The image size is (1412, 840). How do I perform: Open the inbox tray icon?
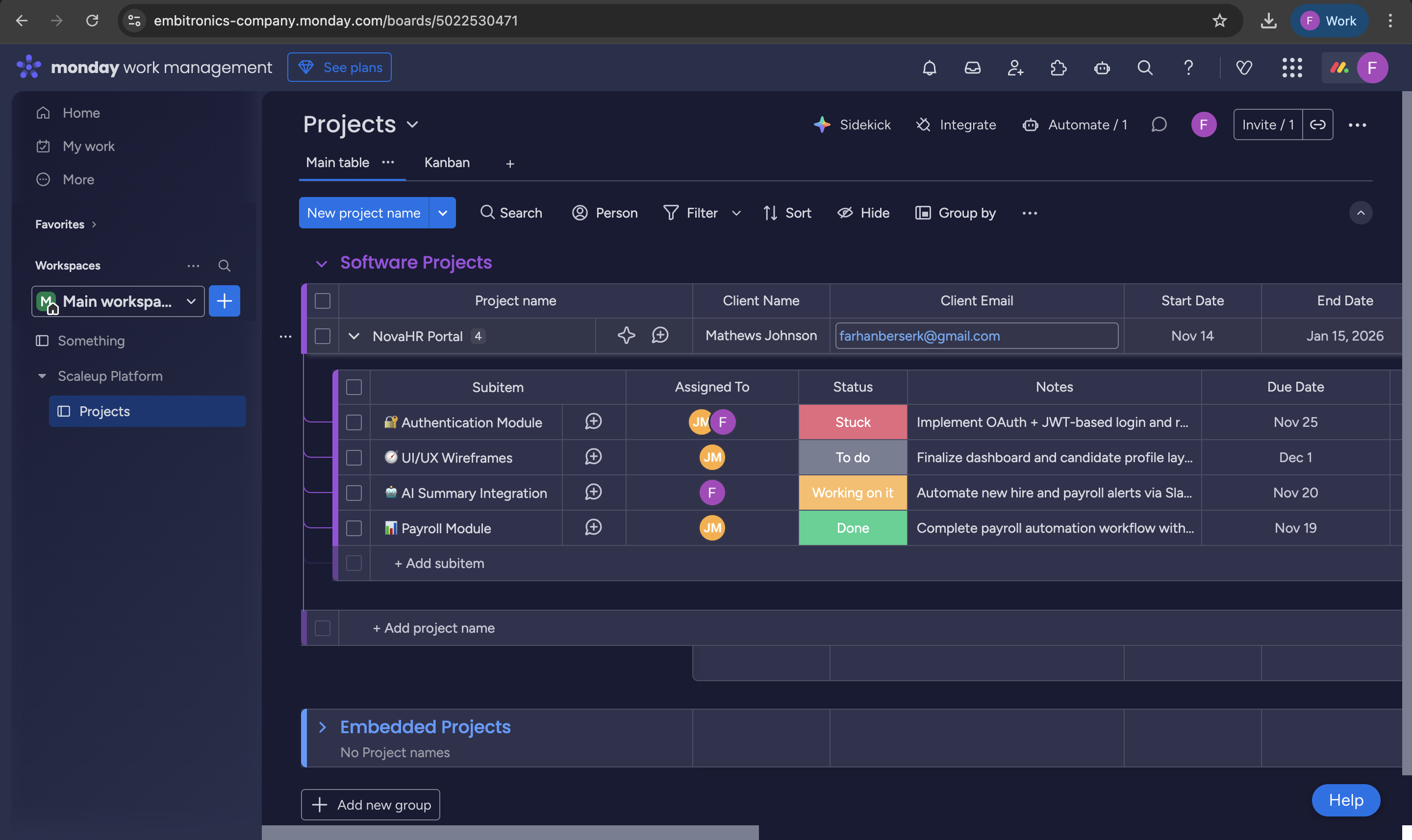click(972, 68)
